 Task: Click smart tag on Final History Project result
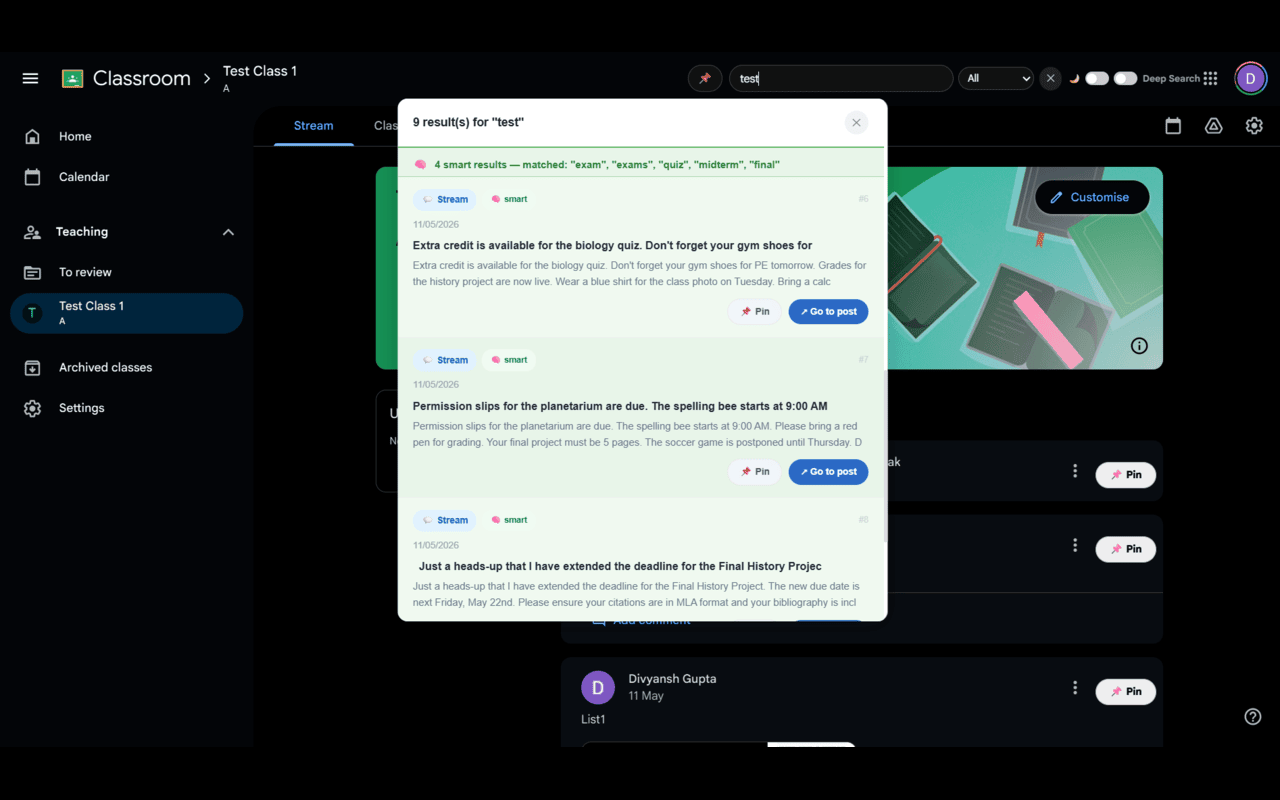509,520
